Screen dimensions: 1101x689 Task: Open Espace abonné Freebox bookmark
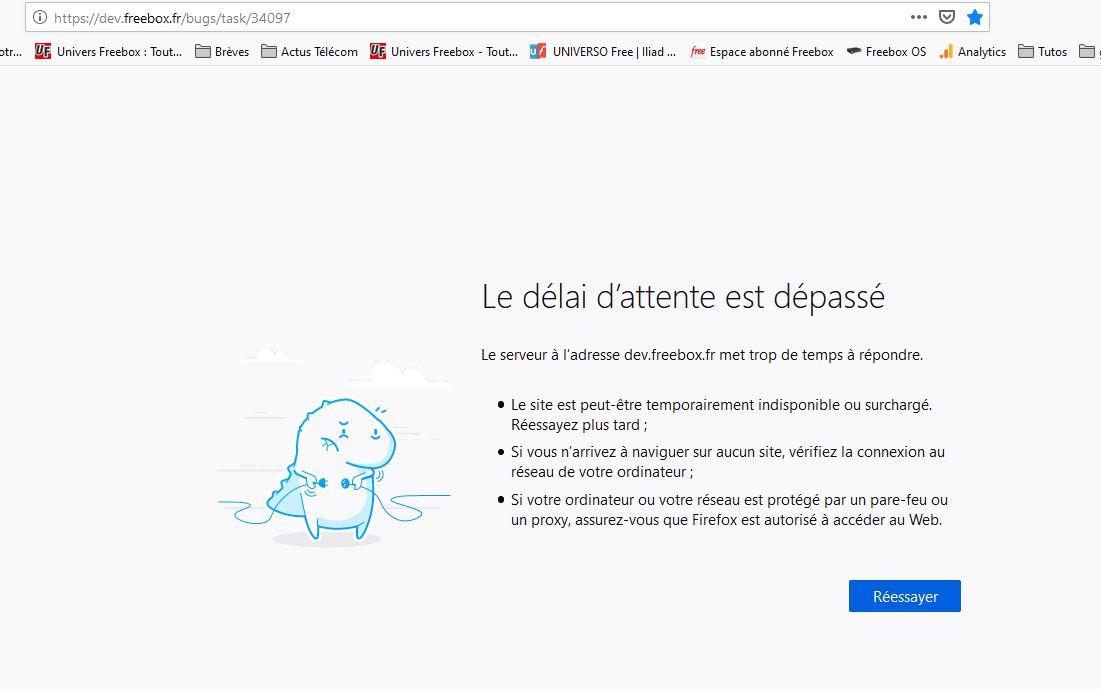tap(761, 51)
